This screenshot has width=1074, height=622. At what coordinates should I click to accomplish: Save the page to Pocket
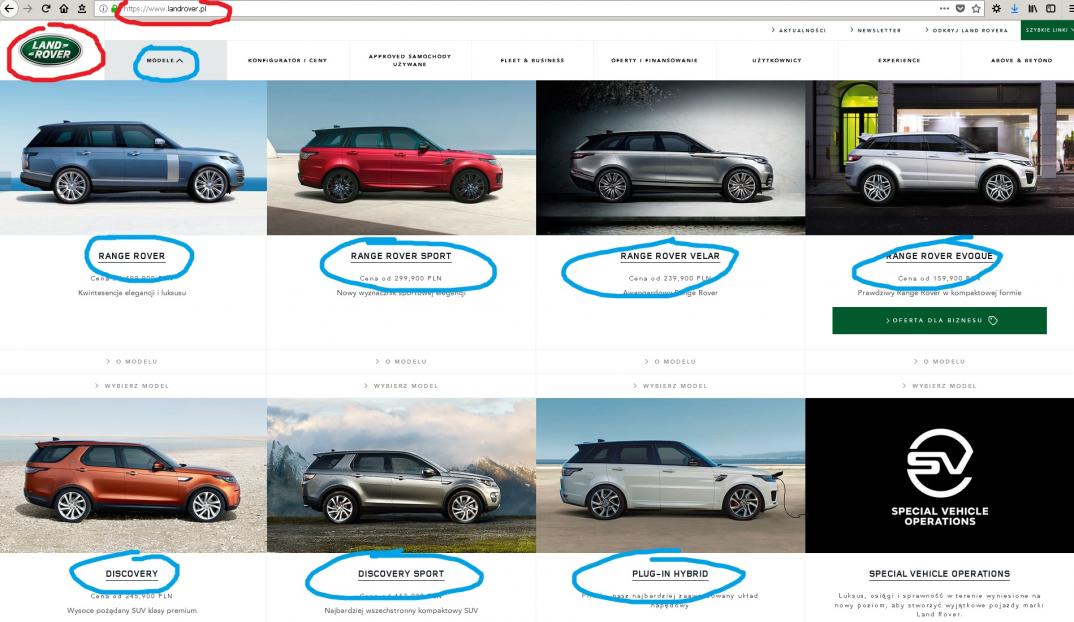tap(960, 8)
